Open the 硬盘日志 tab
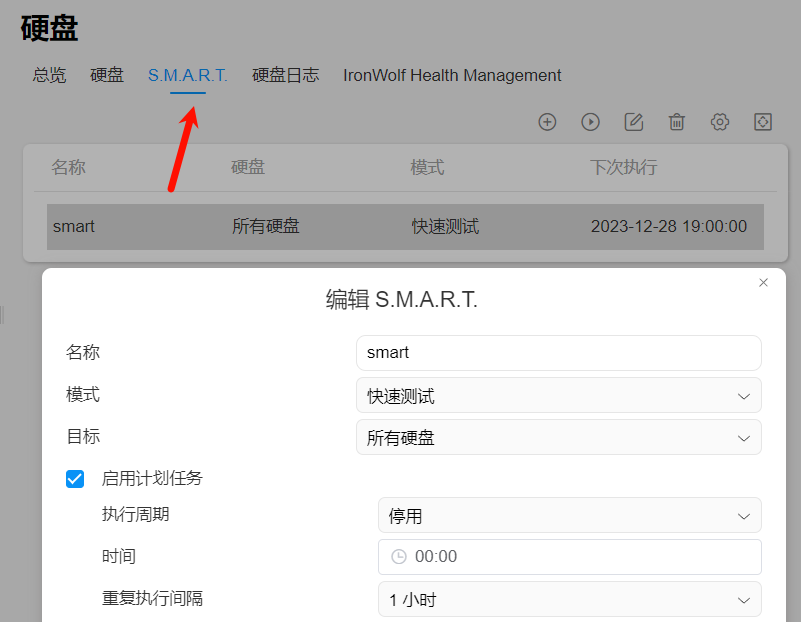 pos(286,75)
